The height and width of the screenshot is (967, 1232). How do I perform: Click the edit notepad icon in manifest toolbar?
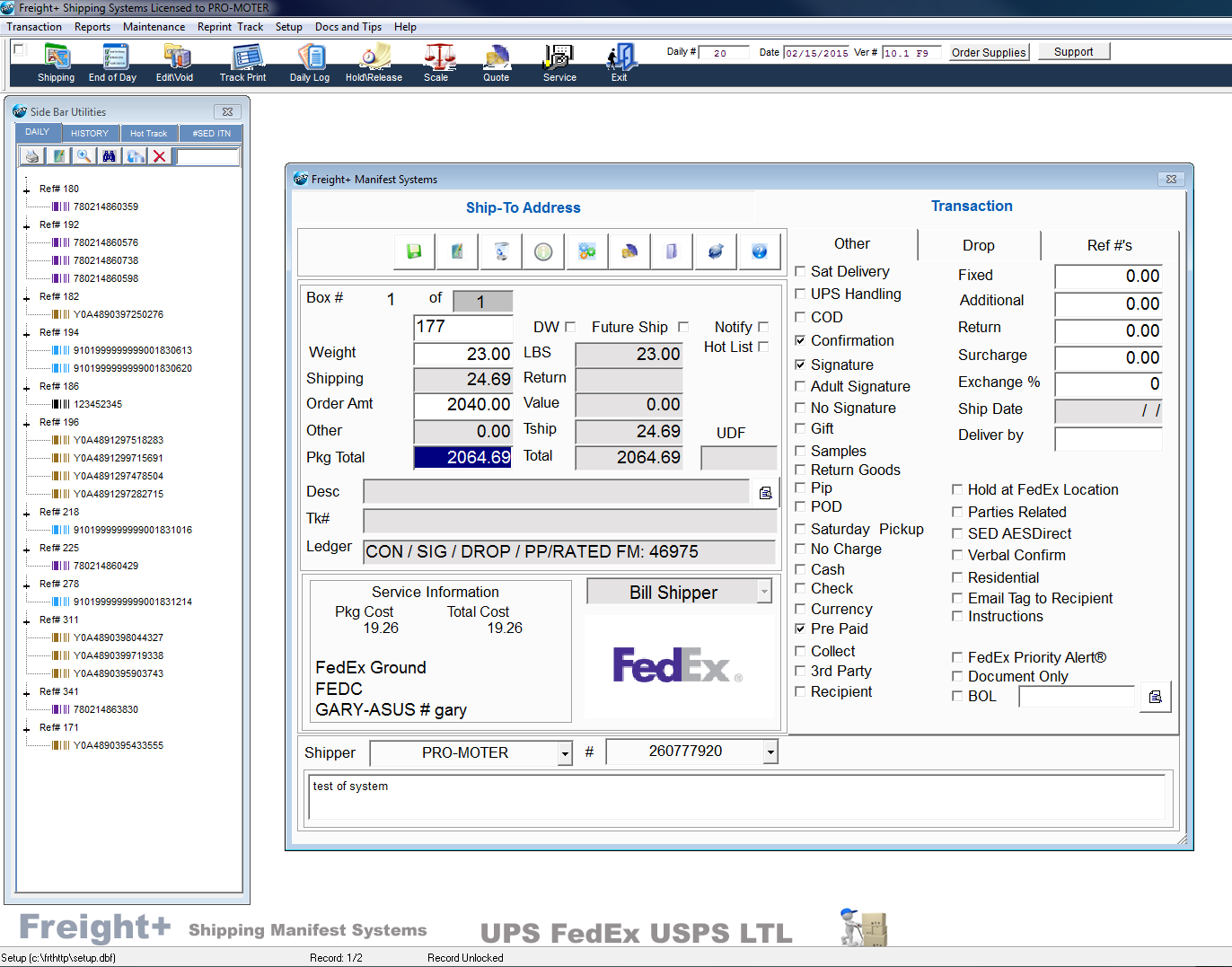(x=457, y=251)
